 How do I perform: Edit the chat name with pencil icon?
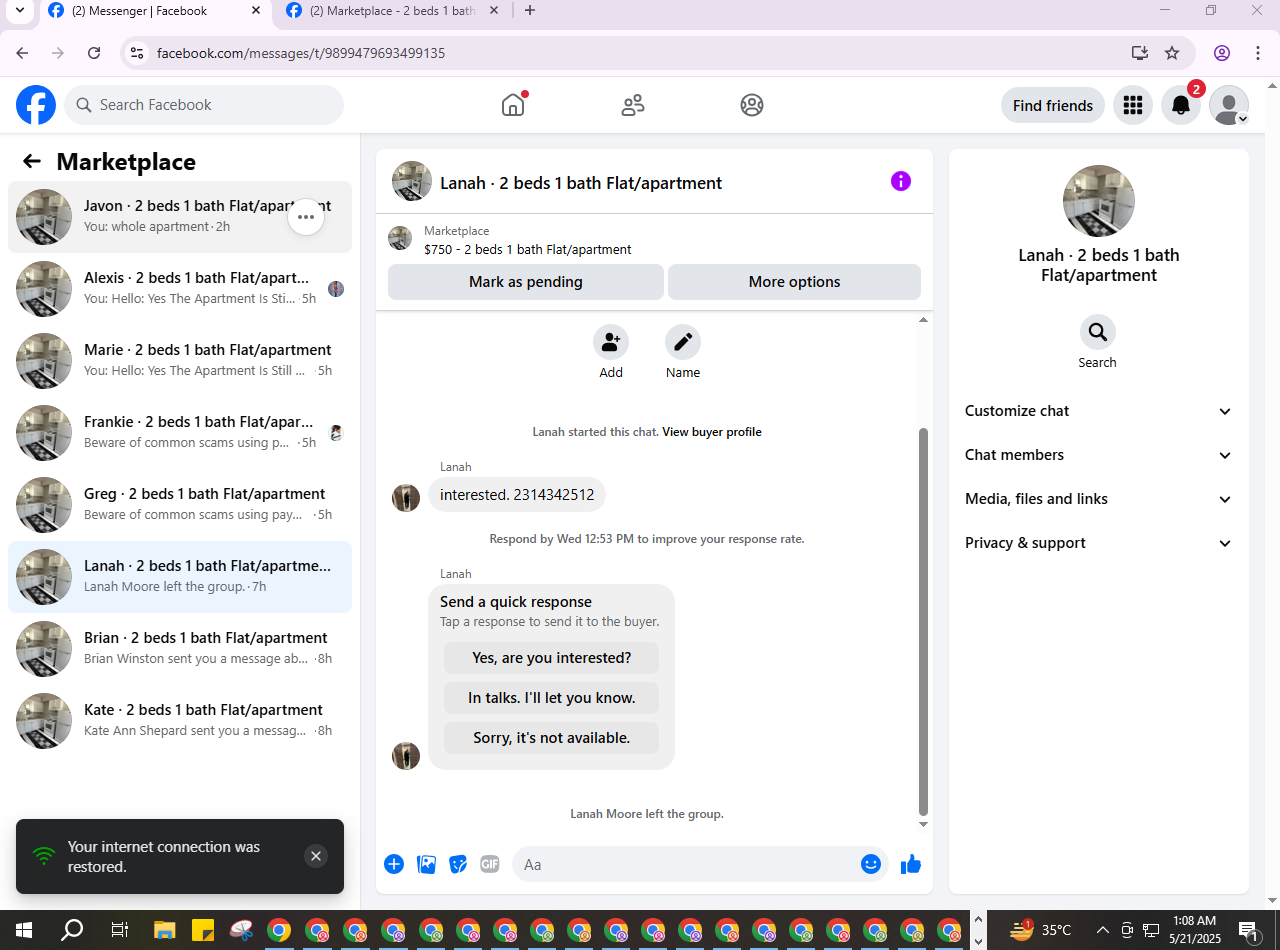[x=683, y=343]
